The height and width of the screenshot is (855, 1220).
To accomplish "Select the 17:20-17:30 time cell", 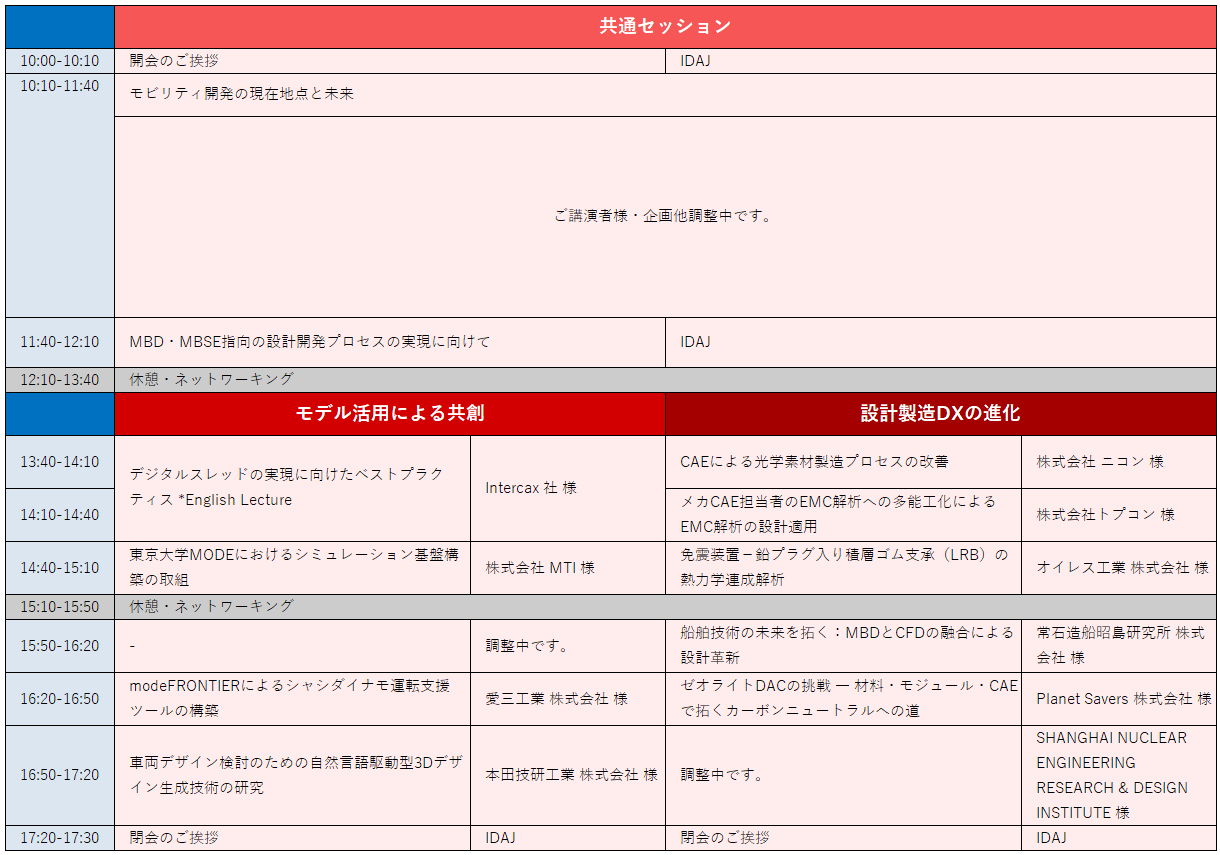I will pos(60,838).
